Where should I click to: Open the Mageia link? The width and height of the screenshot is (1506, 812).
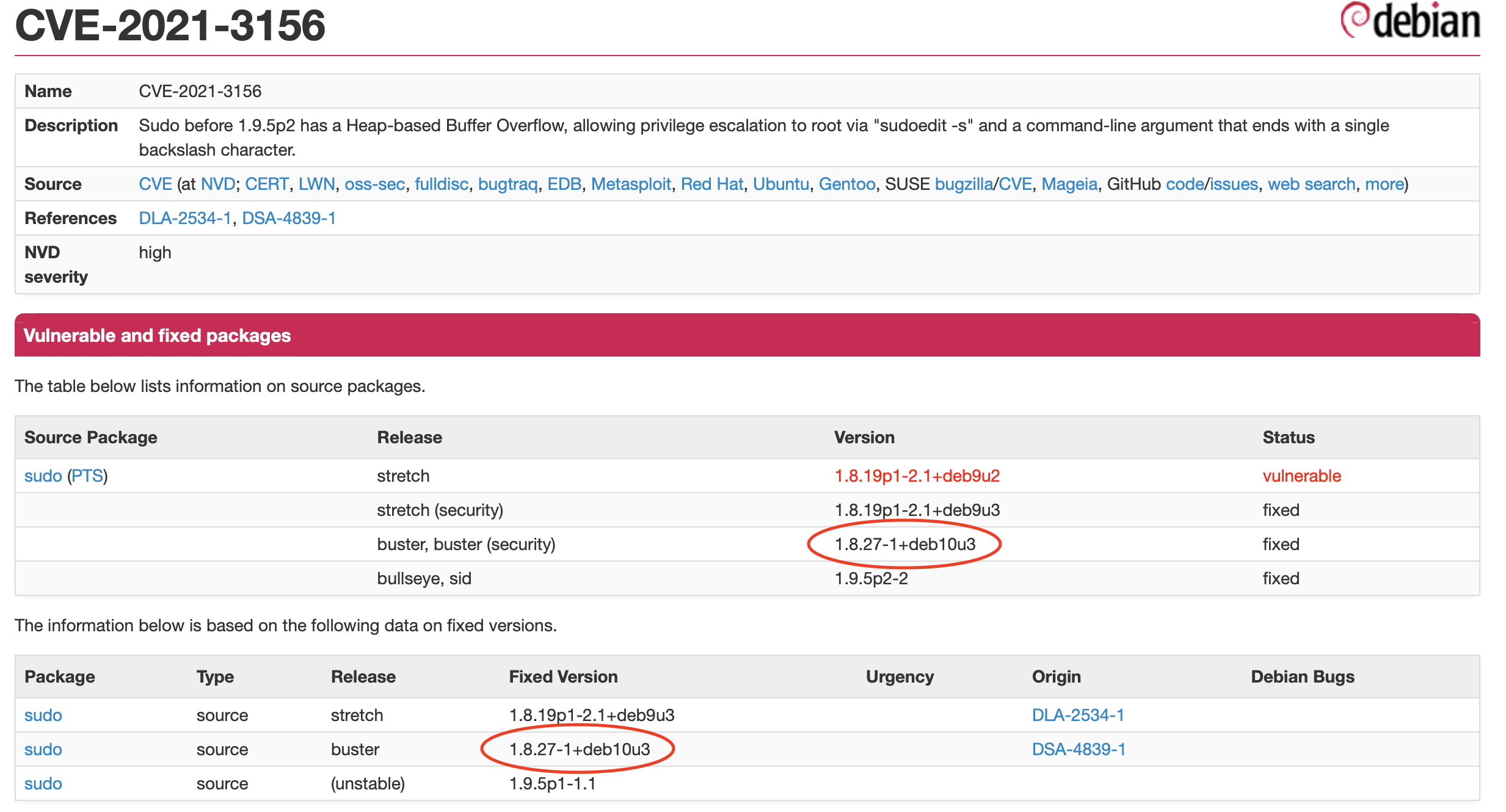(x=1069, y=184)
